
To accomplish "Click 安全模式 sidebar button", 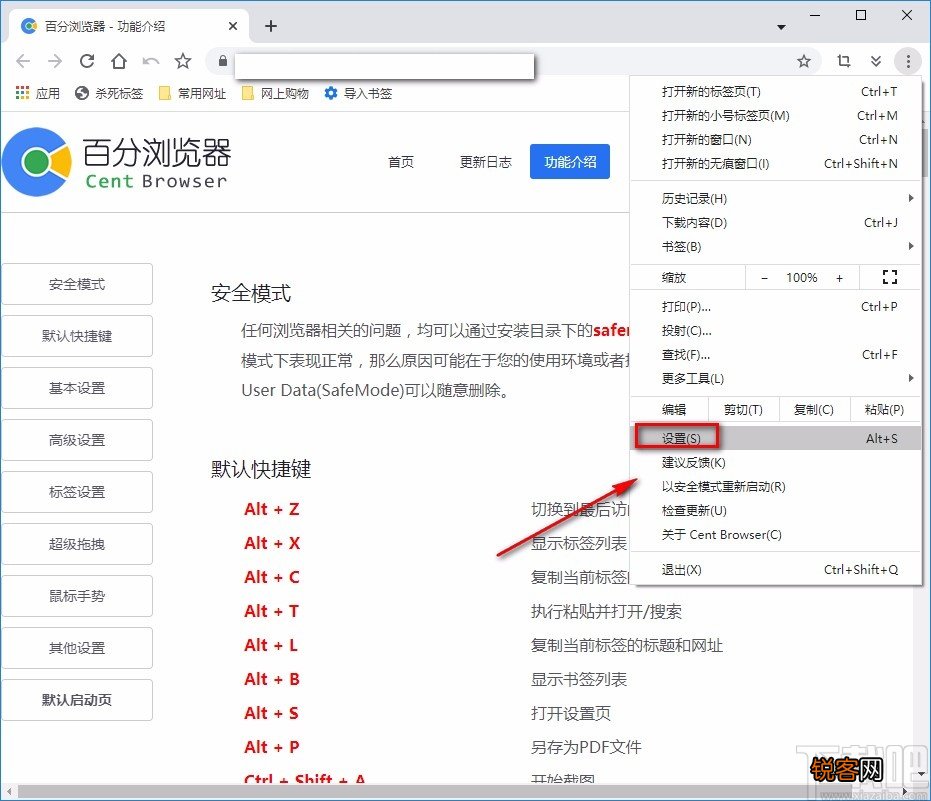I will [77, 284].
